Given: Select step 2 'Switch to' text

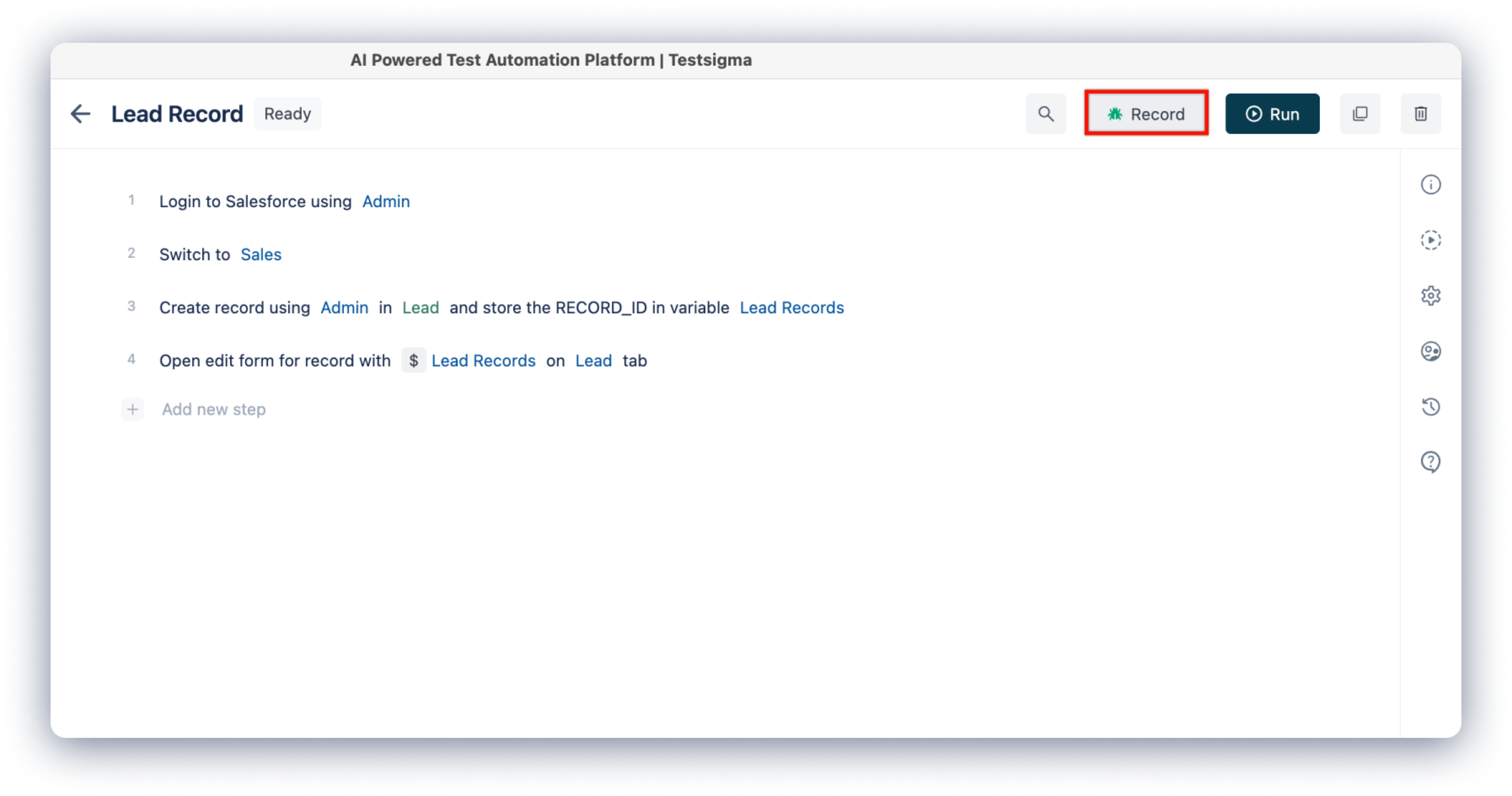Looking at the screenshot, I should click(194, 254).
